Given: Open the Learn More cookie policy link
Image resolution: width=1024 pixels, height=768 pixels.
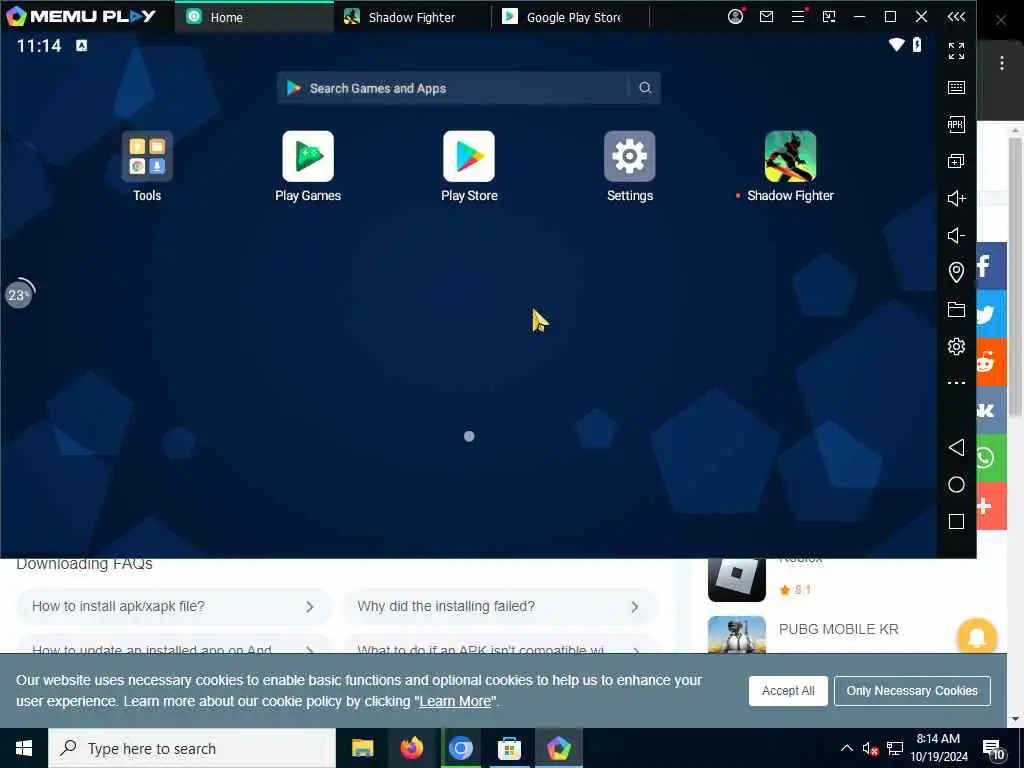Looking at the screenshot, I should click(x=455, y=701).
